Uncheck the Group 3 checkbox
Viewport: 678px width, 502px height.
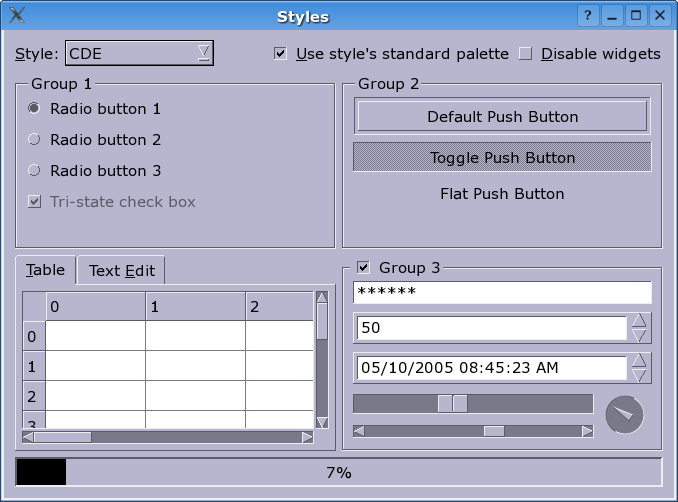[364, 267]
